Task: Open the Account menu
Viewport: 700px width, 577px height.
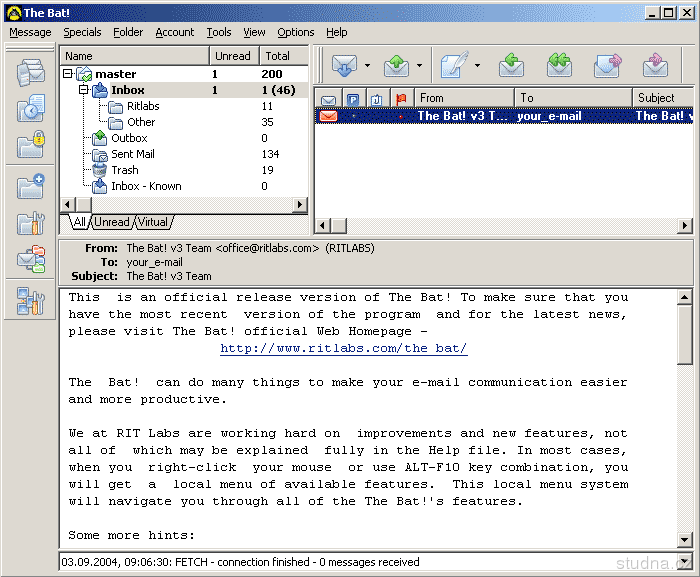Action: [x=175, y=32]
